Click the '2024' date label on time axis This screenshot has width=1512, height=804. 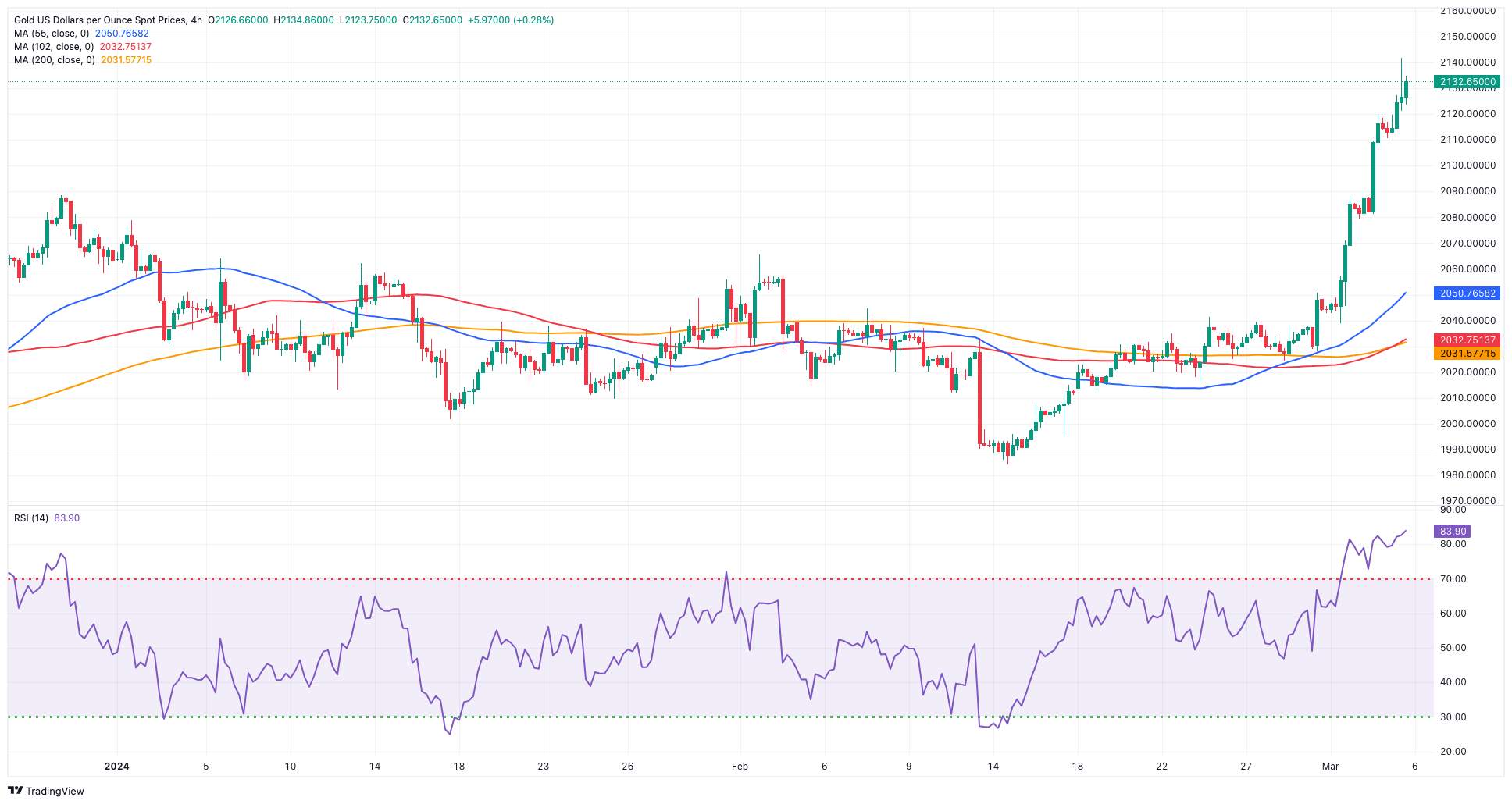117,767
